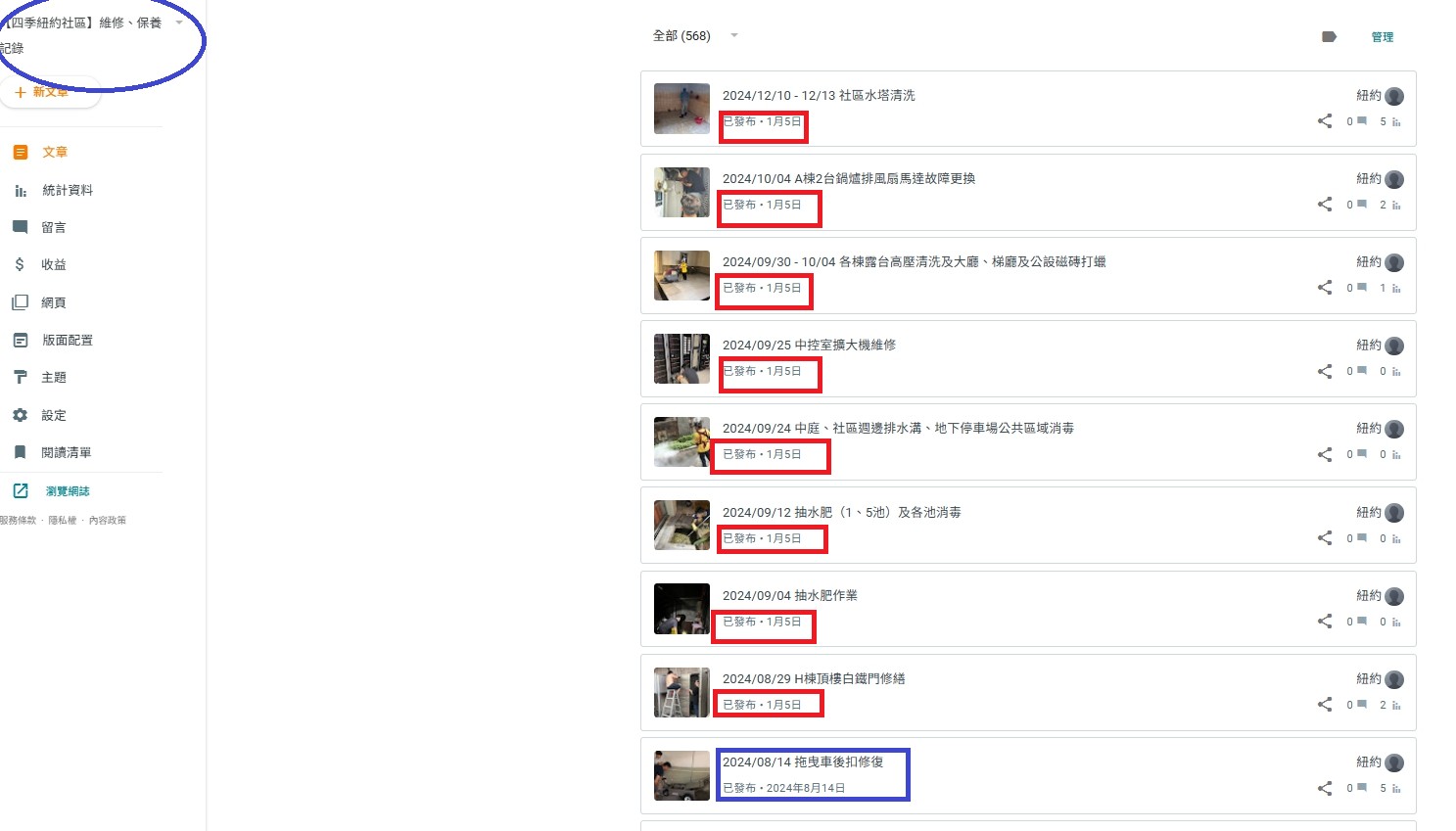Click the 新文章 new post button
The width and height of the screenshot is (1456, 831).
(x=42, y=92)
